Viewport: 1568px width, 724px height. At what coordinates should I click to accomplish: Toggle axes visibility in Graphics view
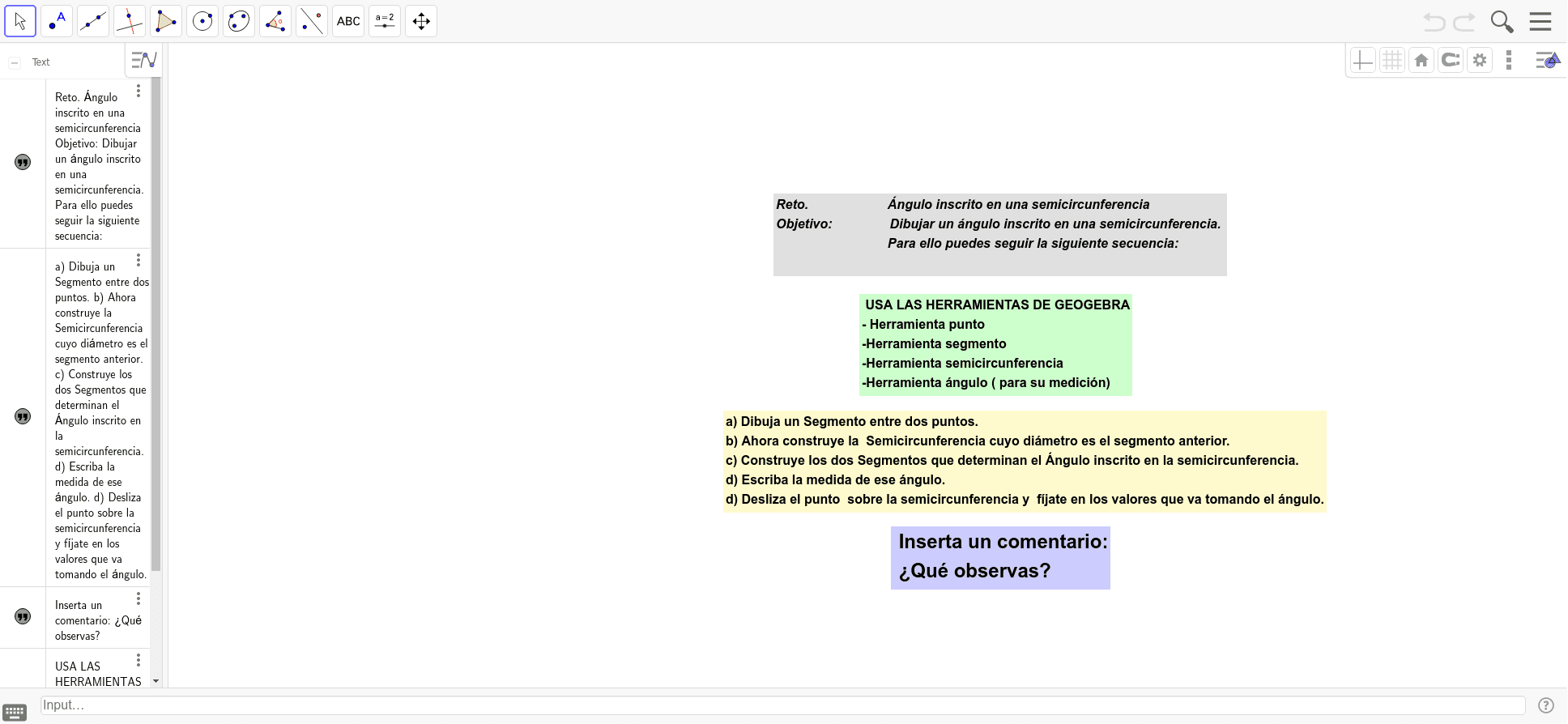tap(1363, 60)
